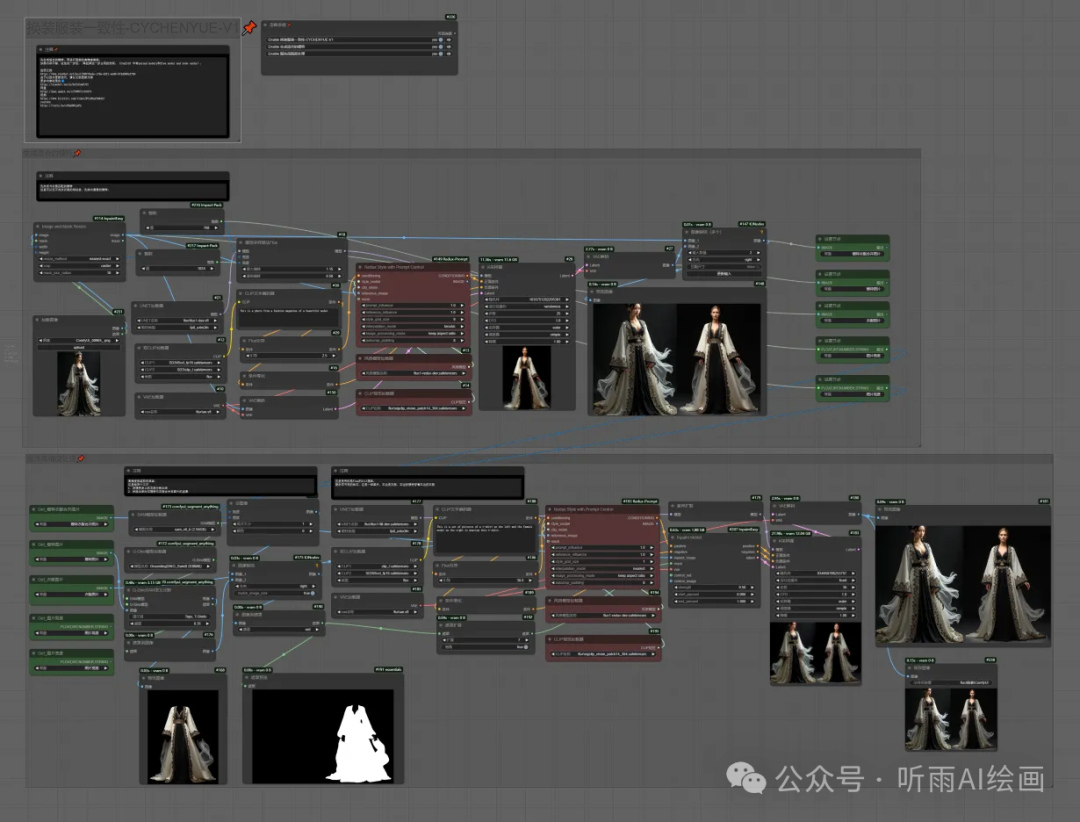Open the interpolation_mode dropdown
This screenshot has width=1080, height=822.
tap(413, 327)
